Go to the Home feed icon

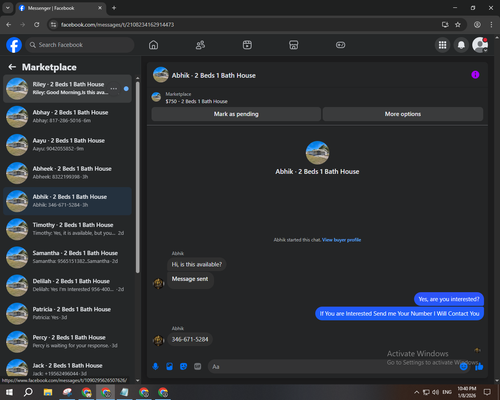[x=153, y=45]
